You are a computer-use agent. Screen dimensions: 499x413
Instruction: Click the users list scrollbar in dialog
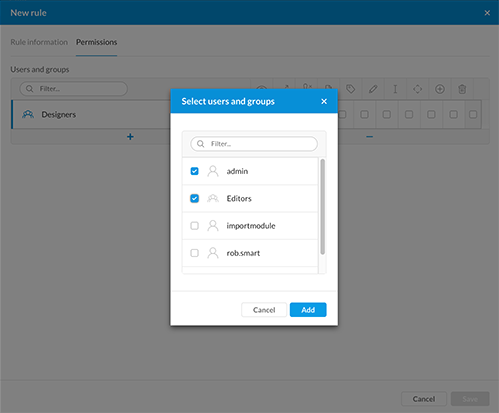click(x=322, y=207)
